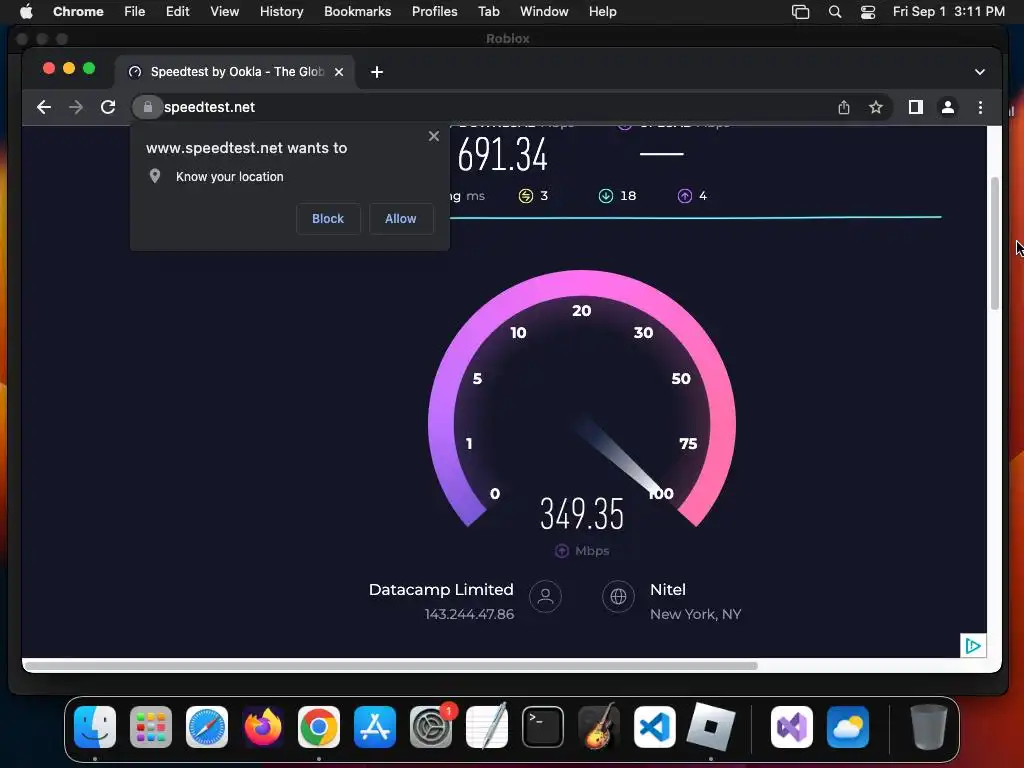Bookmark this tab with the star
This screenshot has width=1024, height=768.
pyautogui.click(x=876, y=107)
